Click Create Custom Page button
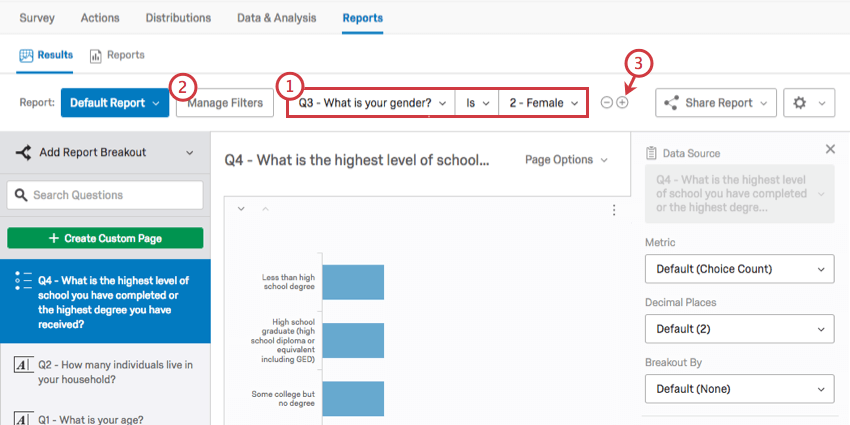Viewport: 850px width, 425px height. pyautogui.click(x=105, y=238)
